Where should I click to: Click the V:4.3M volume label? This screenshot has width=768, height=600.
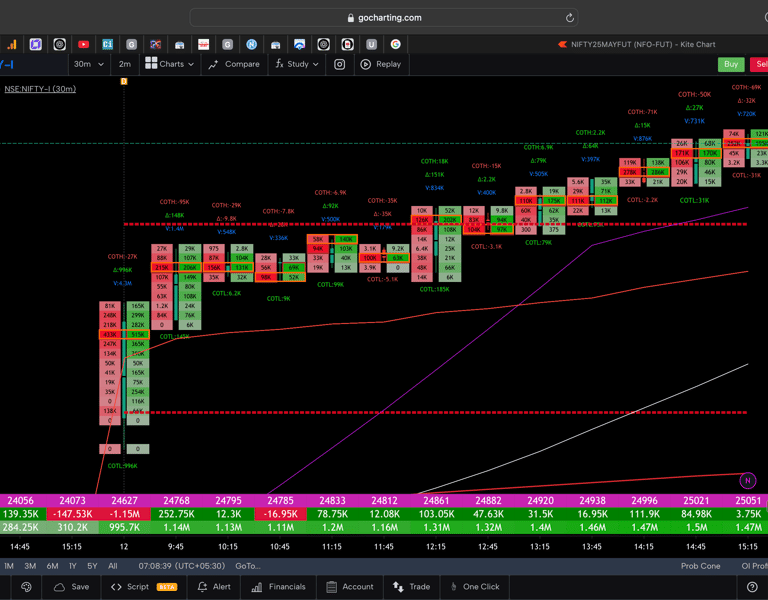click(x=122, y=283)
